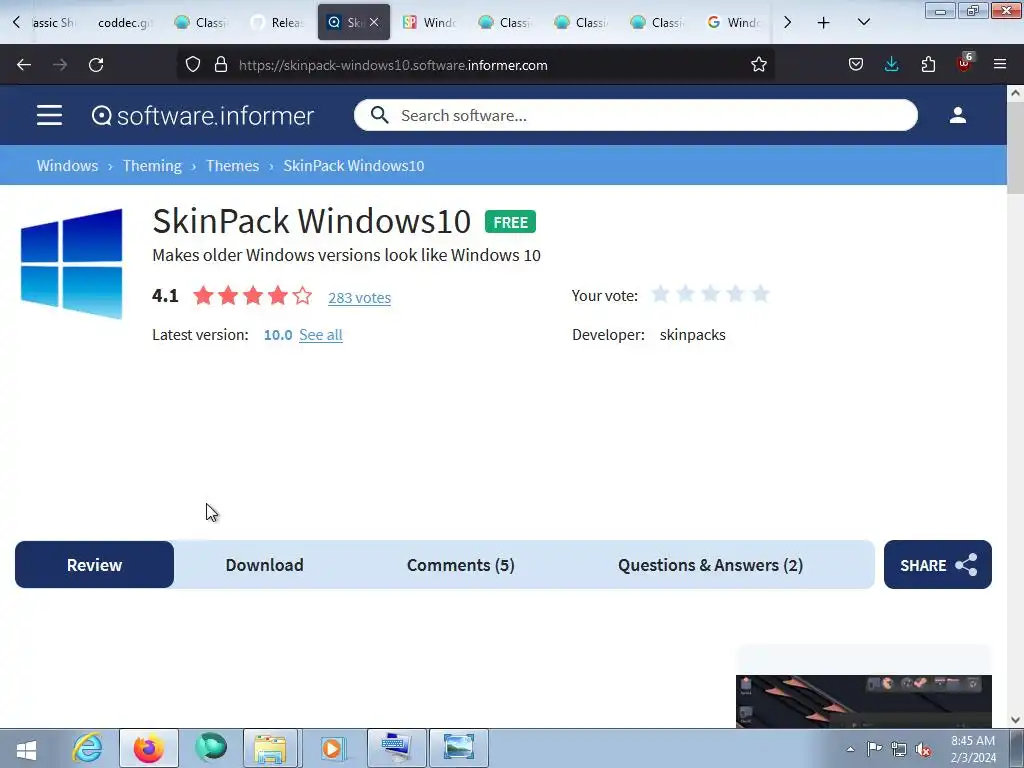The height and width of the screenshot is (768, 1024).
Task: Open the user account icon
Action: (x=957, y=116)
